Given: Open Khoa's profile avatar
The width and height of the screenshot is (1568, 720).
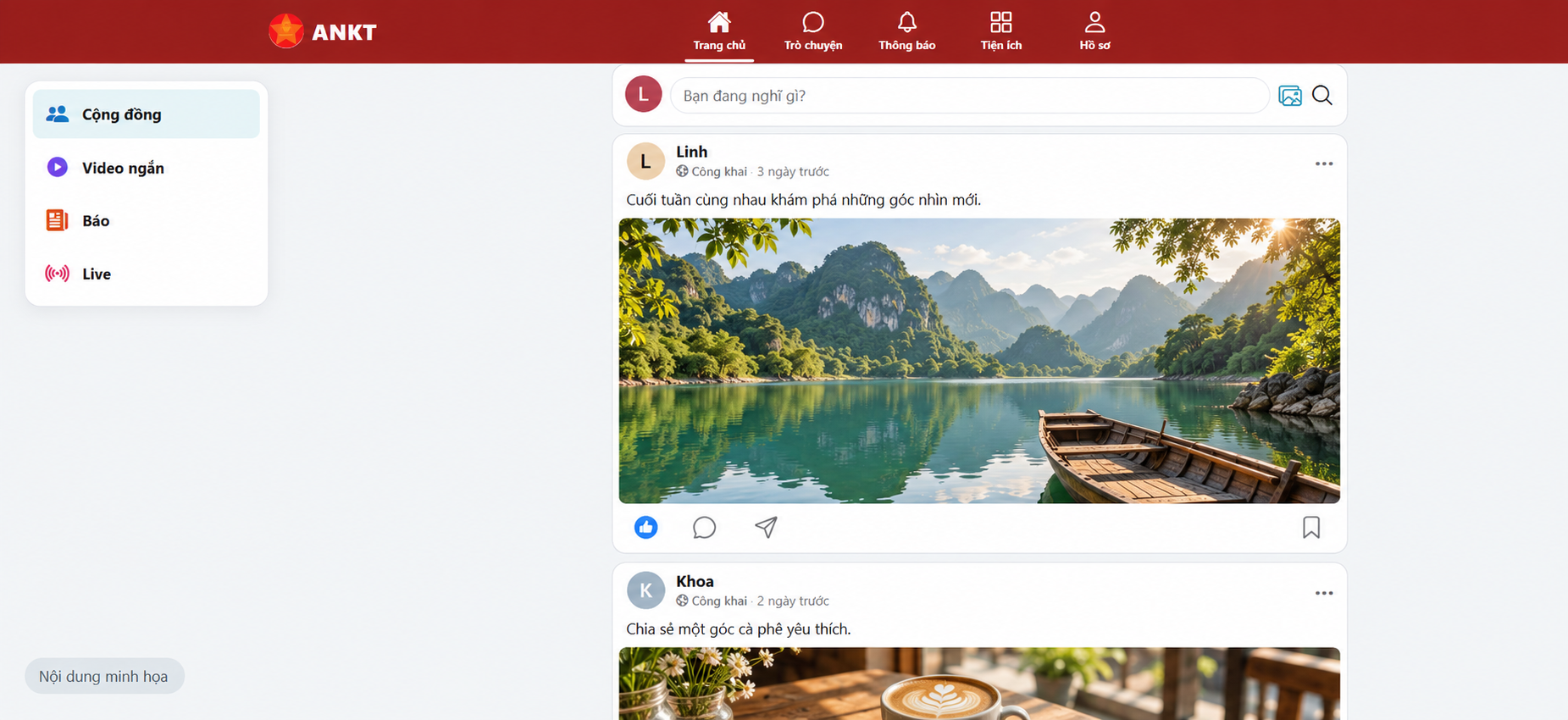Looking at the screenshot, I should pos(645,590).
